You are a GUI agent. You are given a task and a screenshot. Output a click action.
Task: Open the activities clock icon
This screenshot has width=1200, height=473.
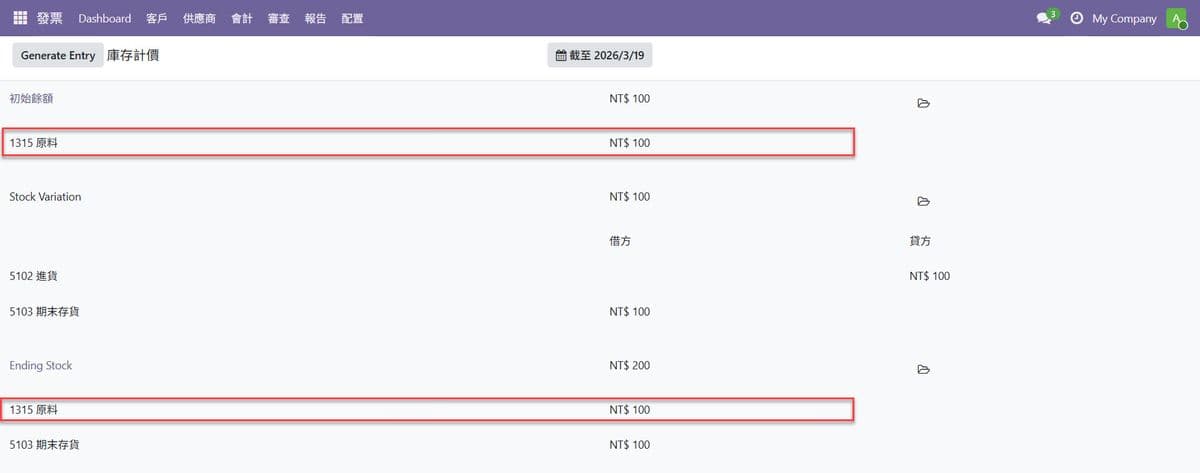pos(1077,18)
